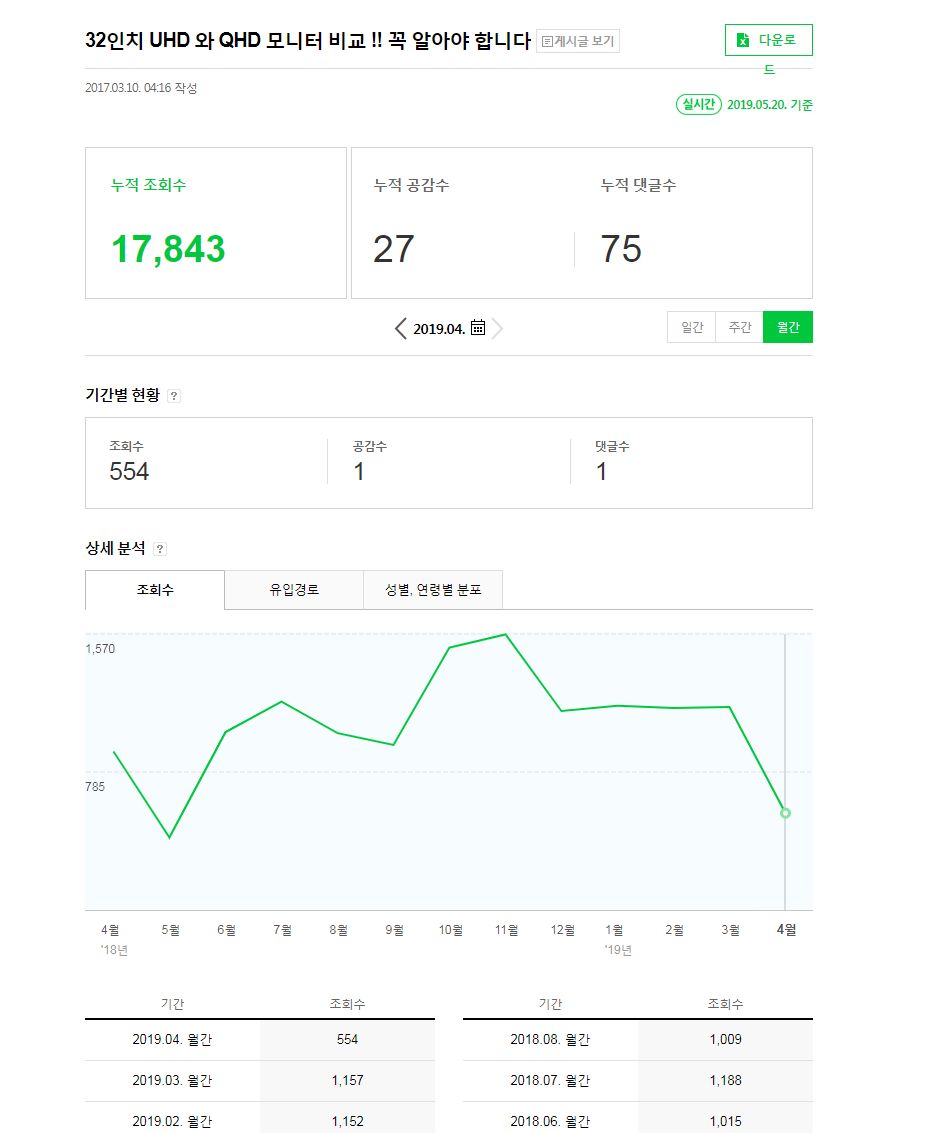This screenshot has width=927, height=1133.
Task: Switch to 주간 weekly view
Action: (x=740, y=328)
